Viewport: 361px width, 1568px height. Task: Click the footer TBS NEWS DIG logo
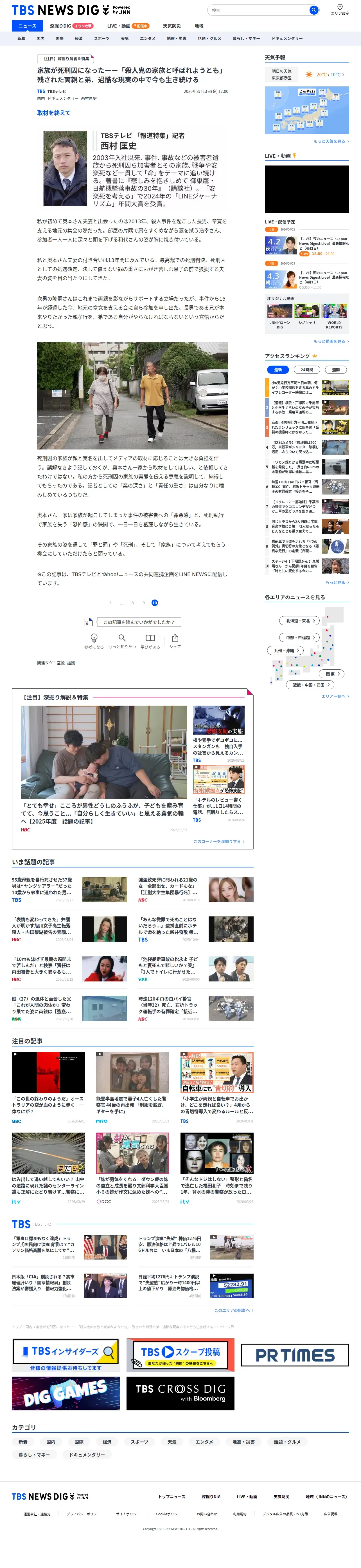pos(50,1496)
